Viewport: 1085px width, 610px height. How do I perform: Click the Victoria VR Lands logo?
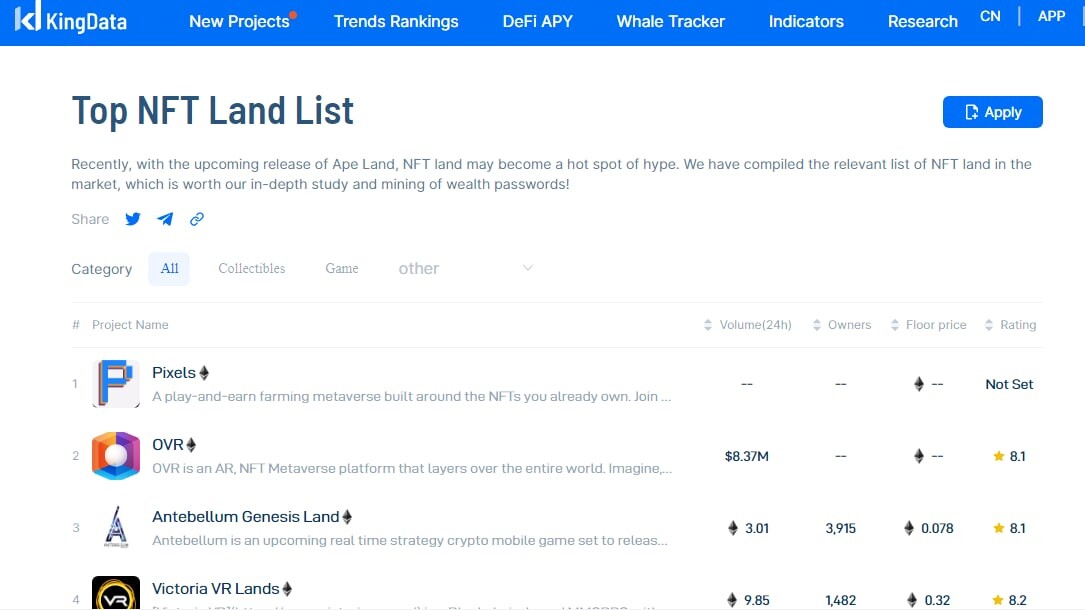pos(116,593)
